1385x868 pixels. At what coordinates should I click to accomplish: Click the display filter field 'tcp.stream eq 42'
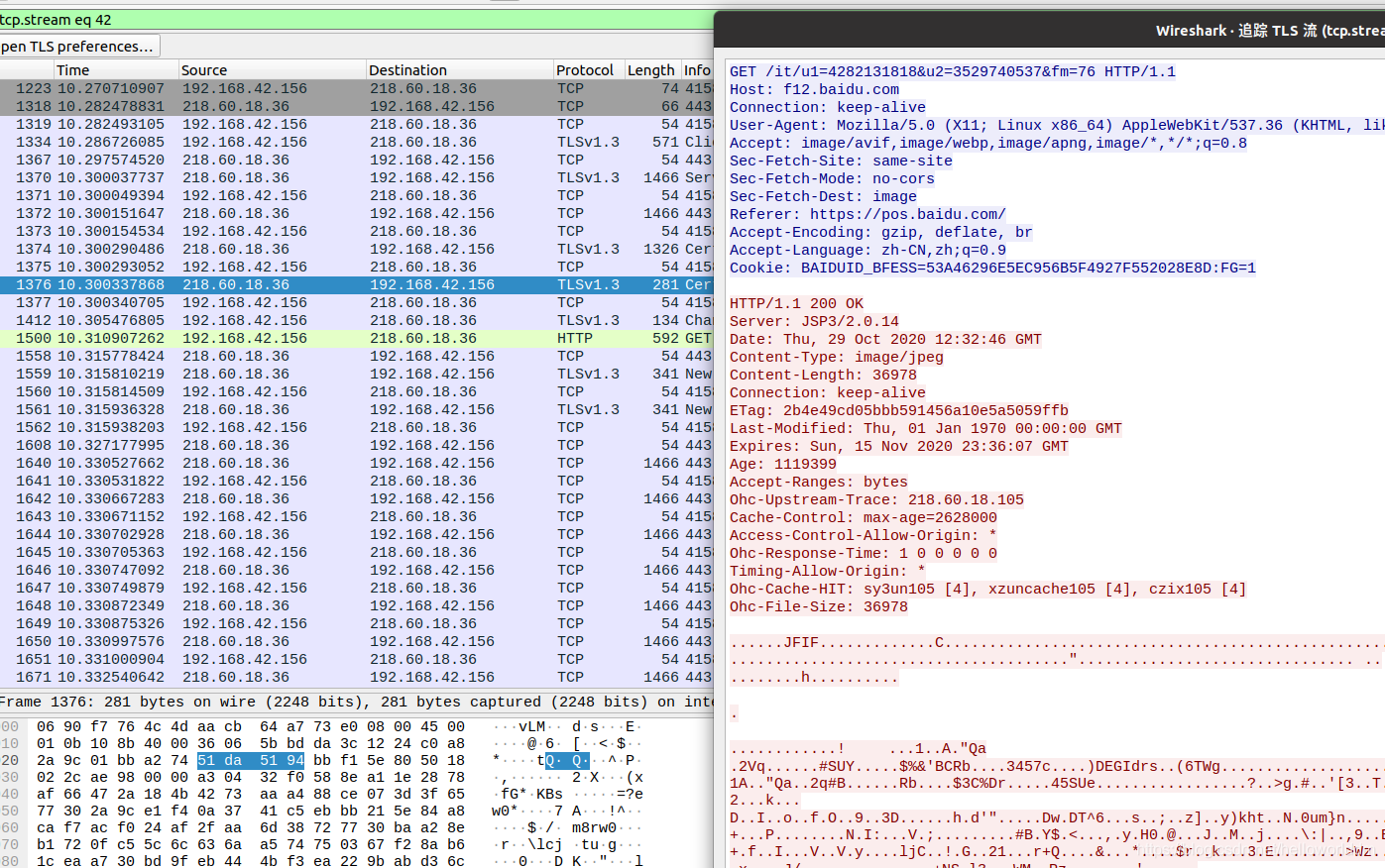(357, 20)
